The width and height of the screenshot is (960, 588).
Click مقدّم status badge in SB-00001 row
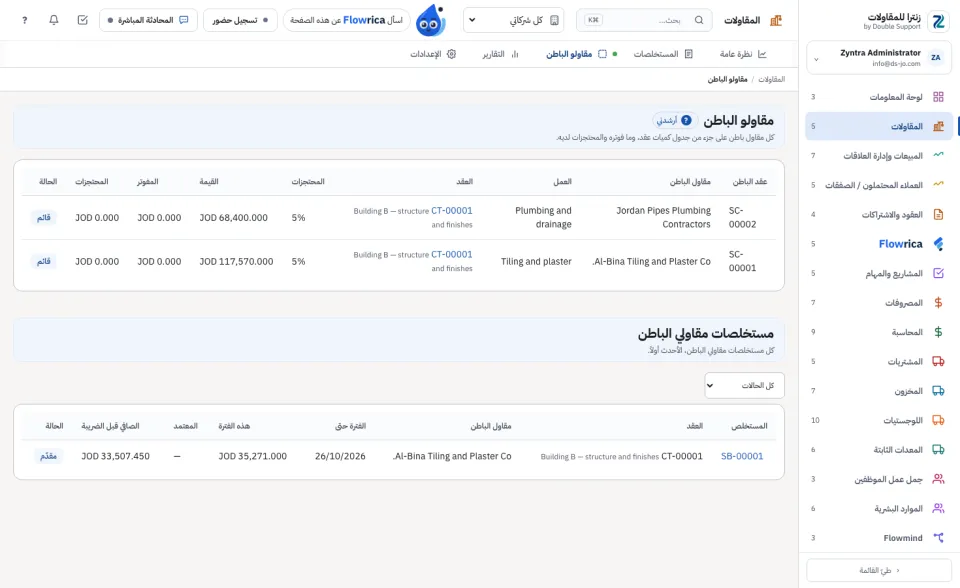[x=48, y=456]
